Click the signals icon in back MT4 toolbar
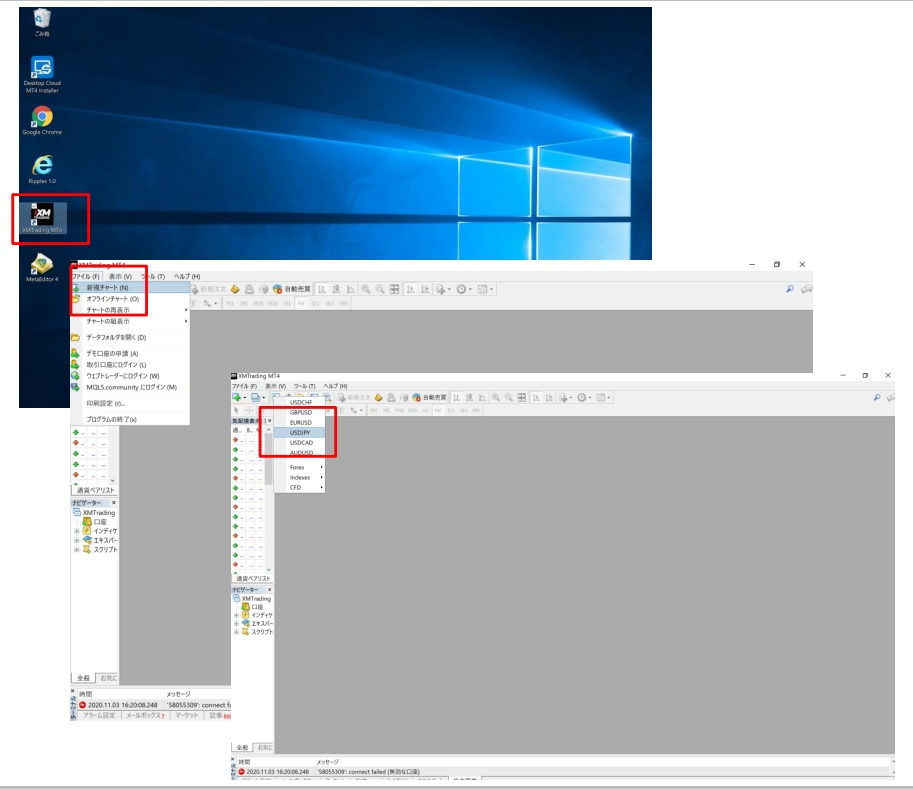 [x=263, y=289]
